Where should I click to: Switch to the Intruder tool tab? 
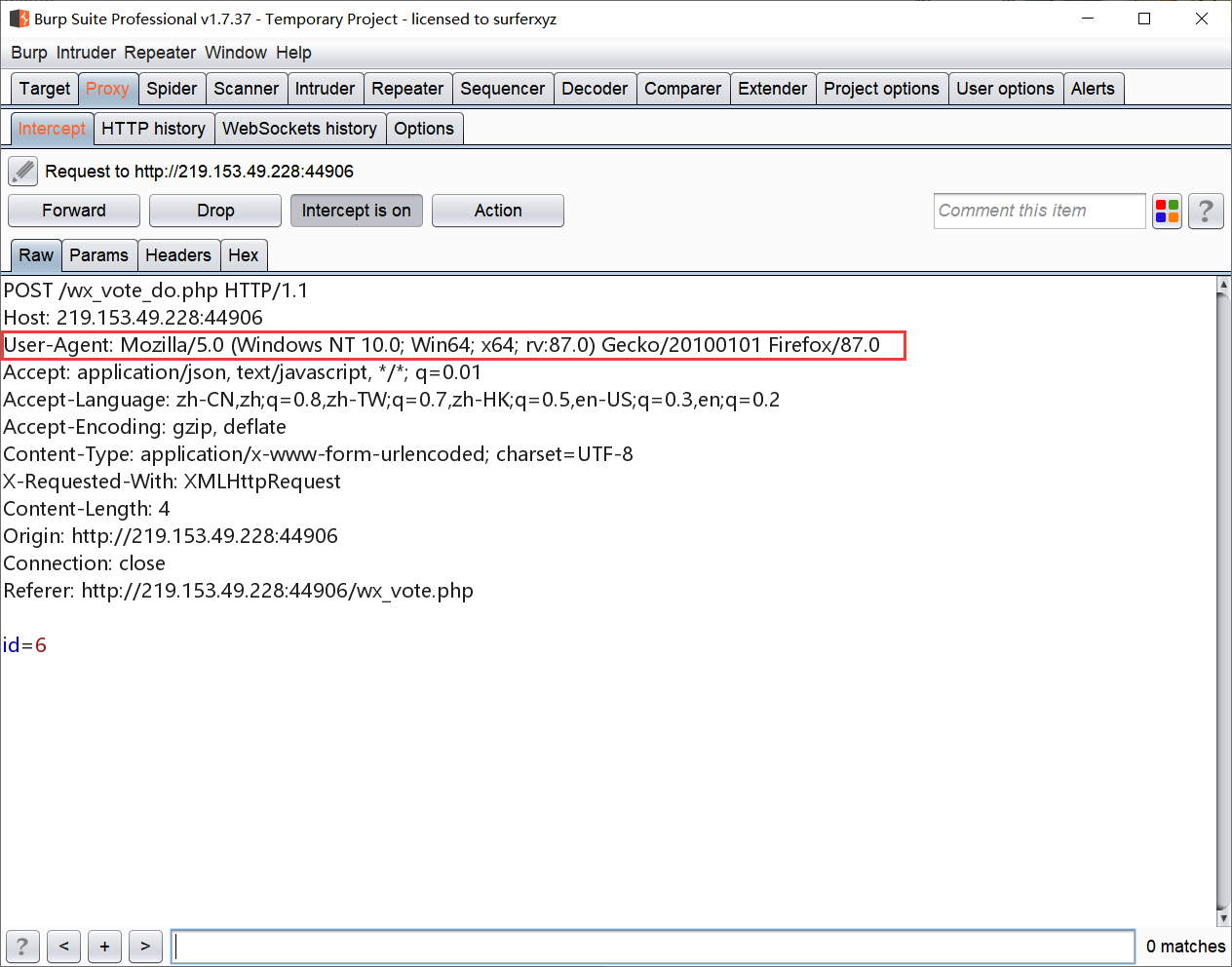coord(326,89)
